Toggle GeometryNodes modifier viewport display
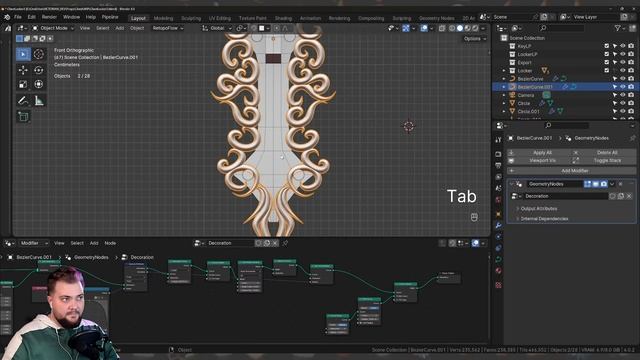The width and height of the screenshot is (640, 360). pyautogui.click(x=596, y=184)
